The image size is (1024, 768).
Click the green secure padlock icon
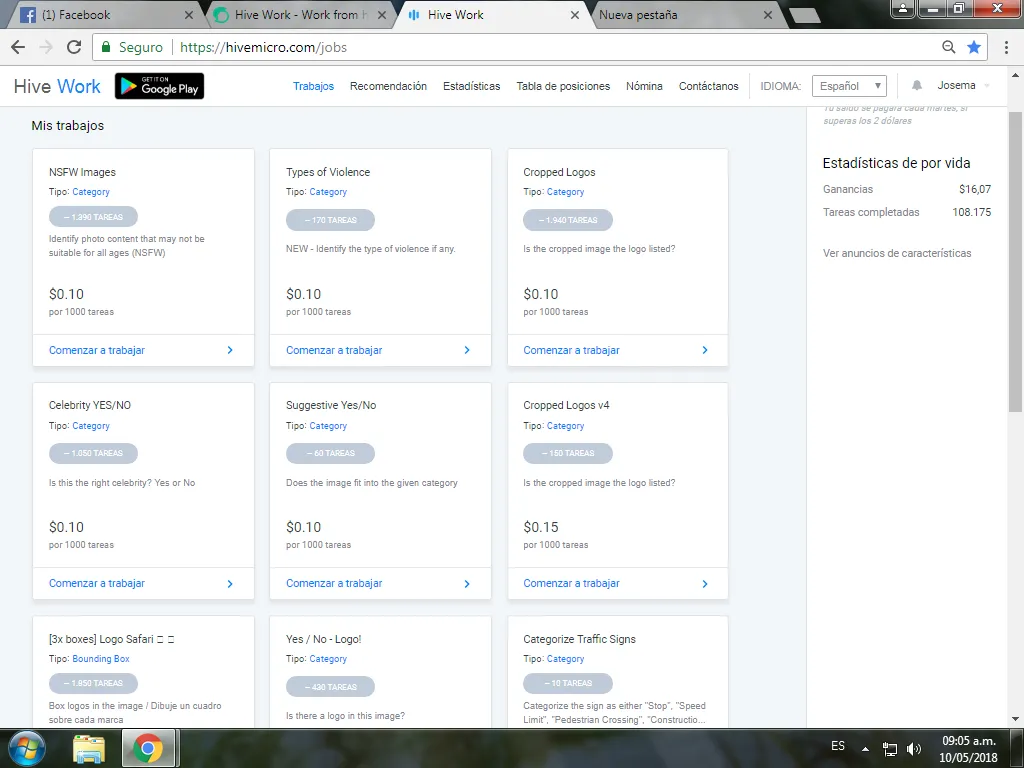(106, 47)
